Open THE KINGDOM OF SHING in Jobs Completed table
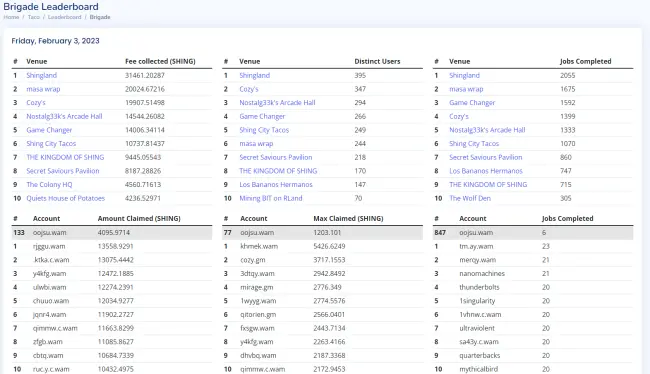The image size is (650, 374). (x=488, y=185)
